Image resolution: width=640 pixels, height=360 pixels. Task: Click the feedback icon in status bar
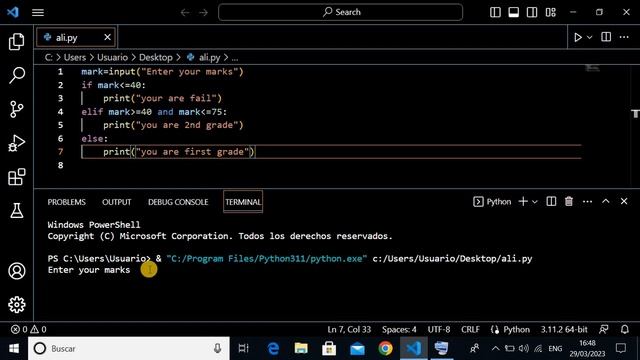tap(604, 329)
